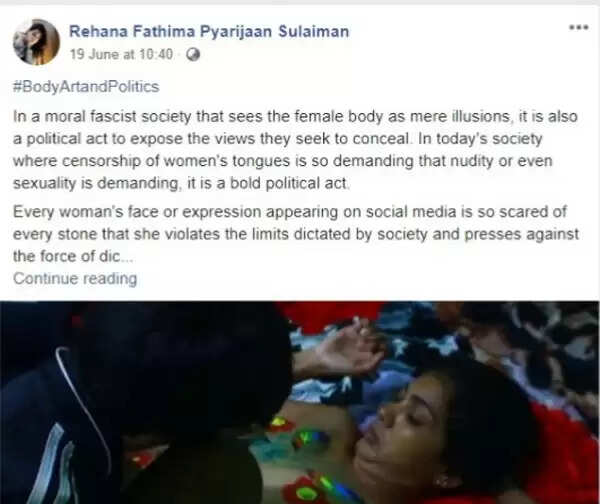Open the post options three-dot menu

tap(578, 28)
